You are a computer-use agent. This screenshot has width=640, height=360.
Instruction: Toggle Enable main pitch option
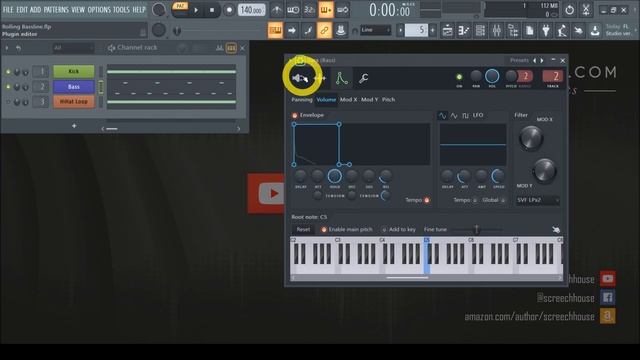[x=347, y=229]
